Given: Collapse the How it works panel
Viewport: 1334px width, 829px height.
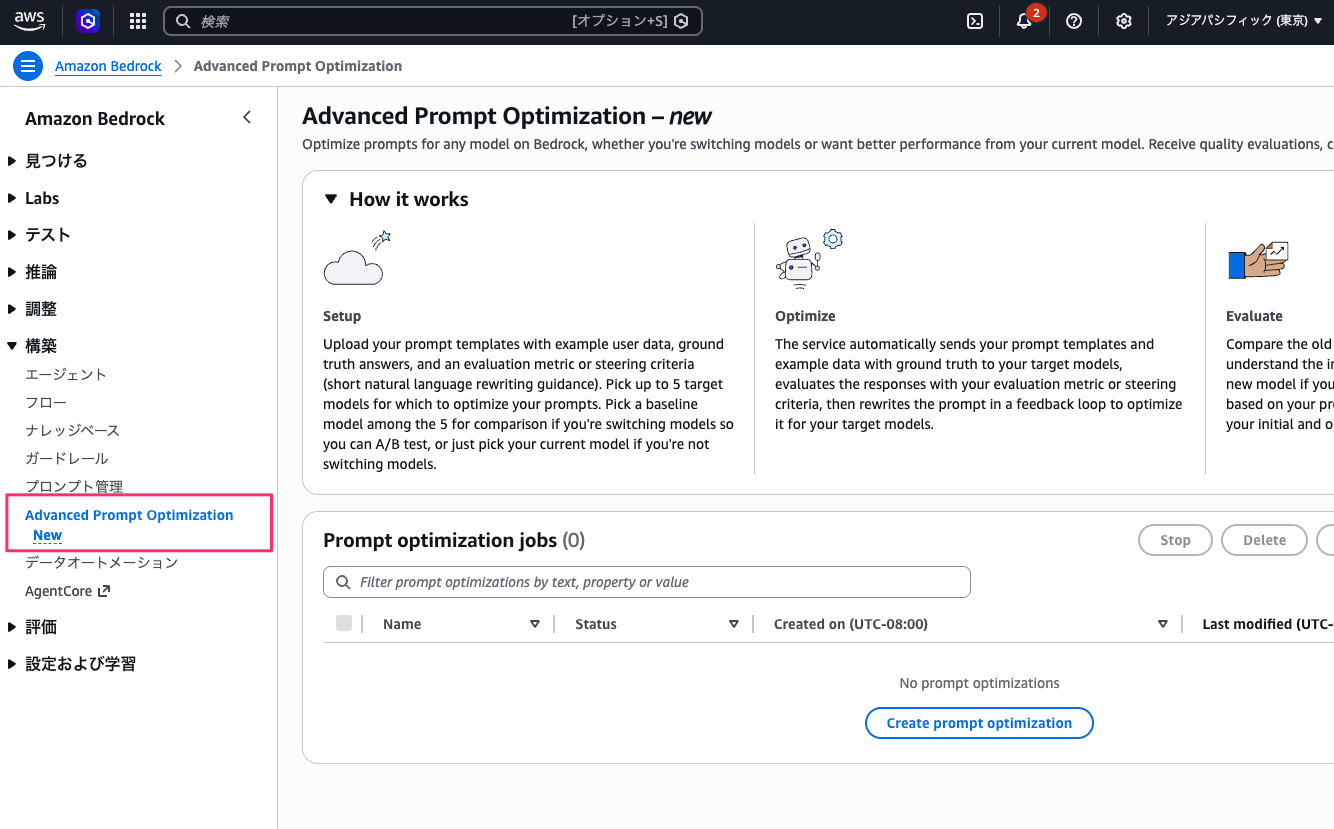Looking at the screenshot, I should click(x=331, y=199).
